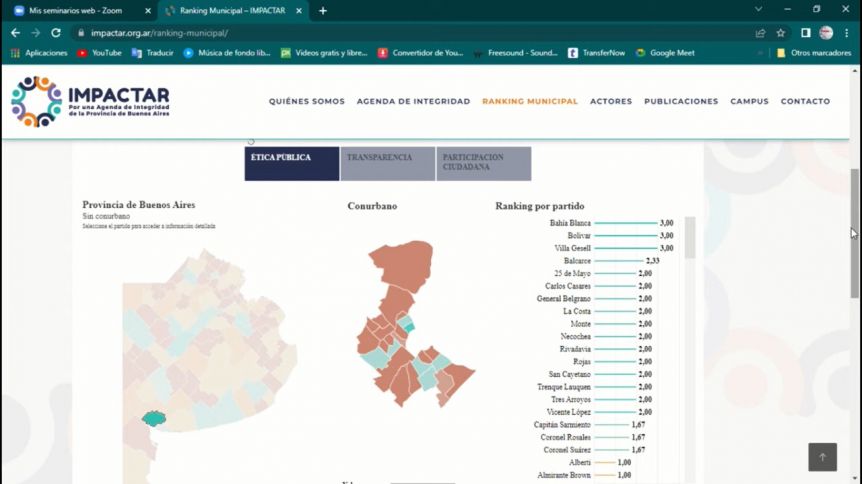The height and width of the screenshot is (484, 862).
Task: Open the Google Meet bookmark
Action: pyautogui.click(x=665, y=53)
